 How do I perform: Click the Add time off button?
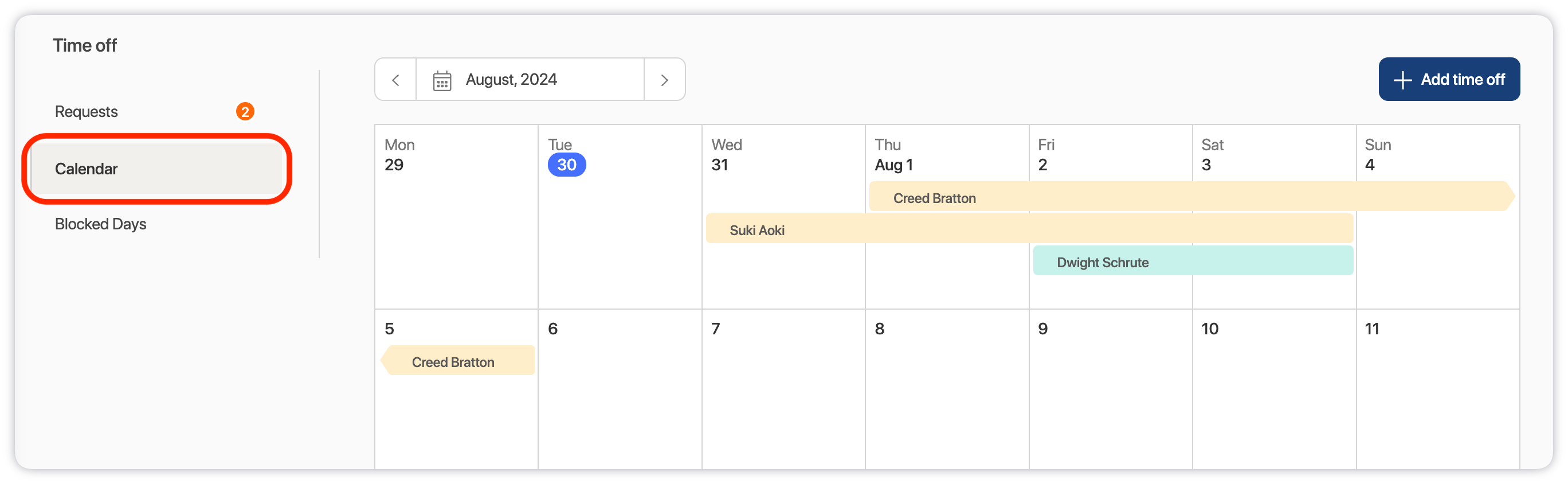pos(1448,80)
